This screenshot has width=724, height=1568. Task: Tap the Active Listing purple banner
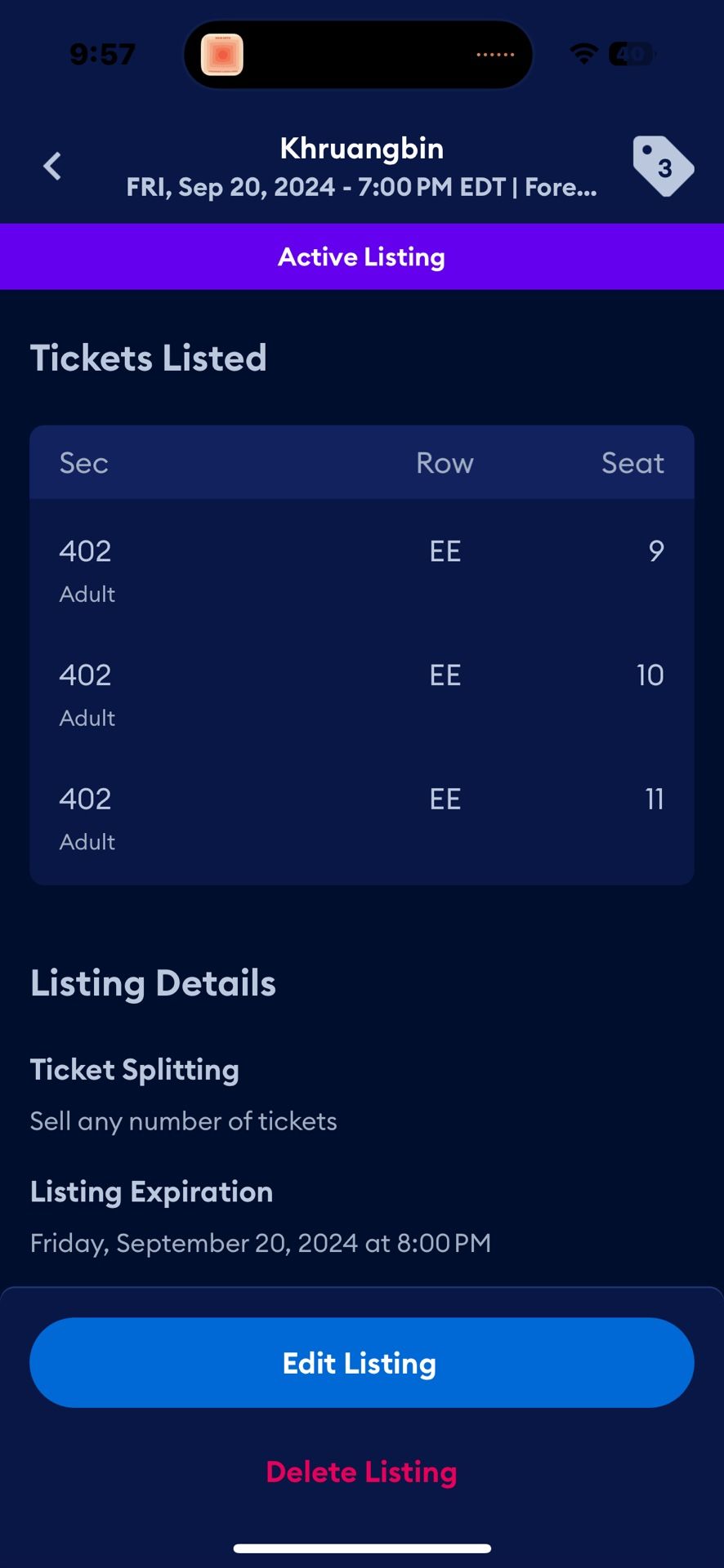tap(362, 256)
